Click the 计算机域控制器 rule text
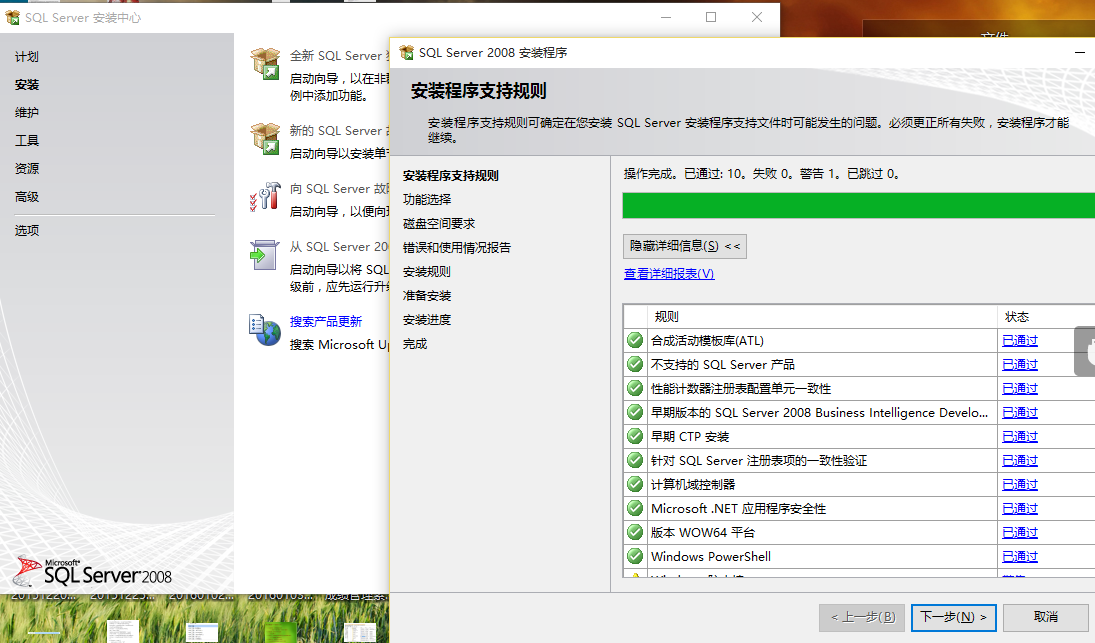The width and height of the screenshot is (1095, 643). point(693,484)
